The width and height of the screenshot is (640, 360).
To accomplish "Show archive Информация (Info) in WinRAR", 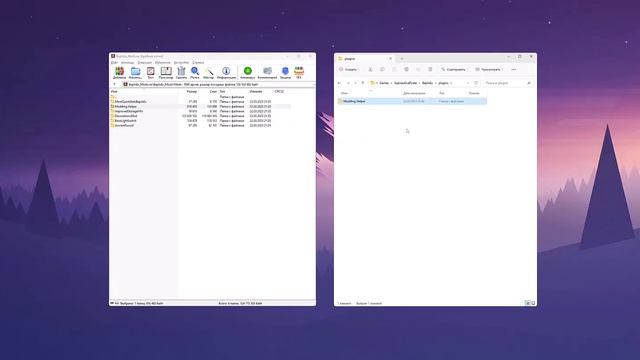I will [x=226, y=73].
